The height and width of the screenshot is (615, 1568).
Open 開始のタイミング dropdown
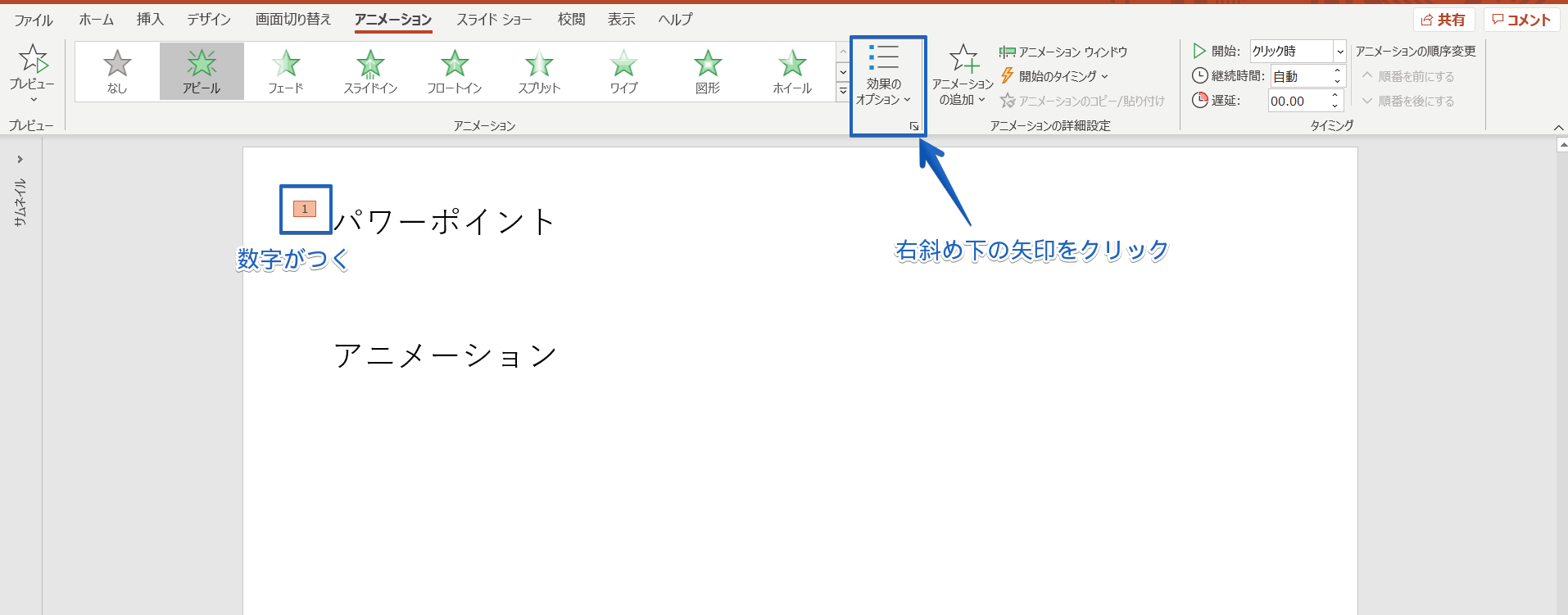[x=1054, y=76]
